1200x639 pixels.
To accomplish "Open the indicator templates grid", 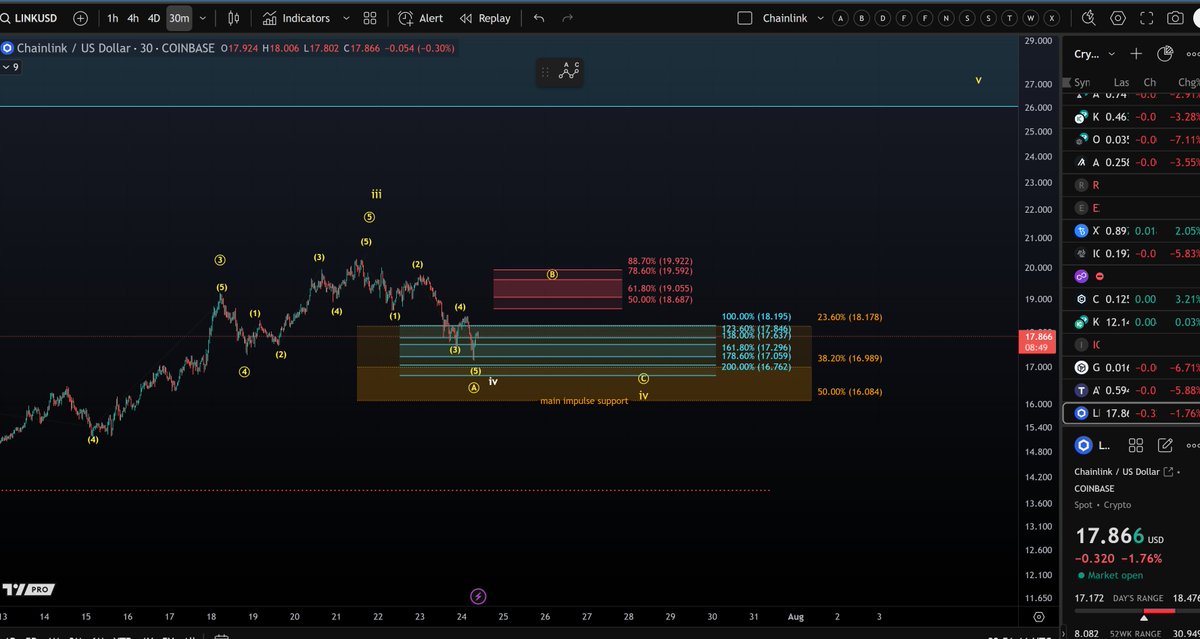I will 370,18.
